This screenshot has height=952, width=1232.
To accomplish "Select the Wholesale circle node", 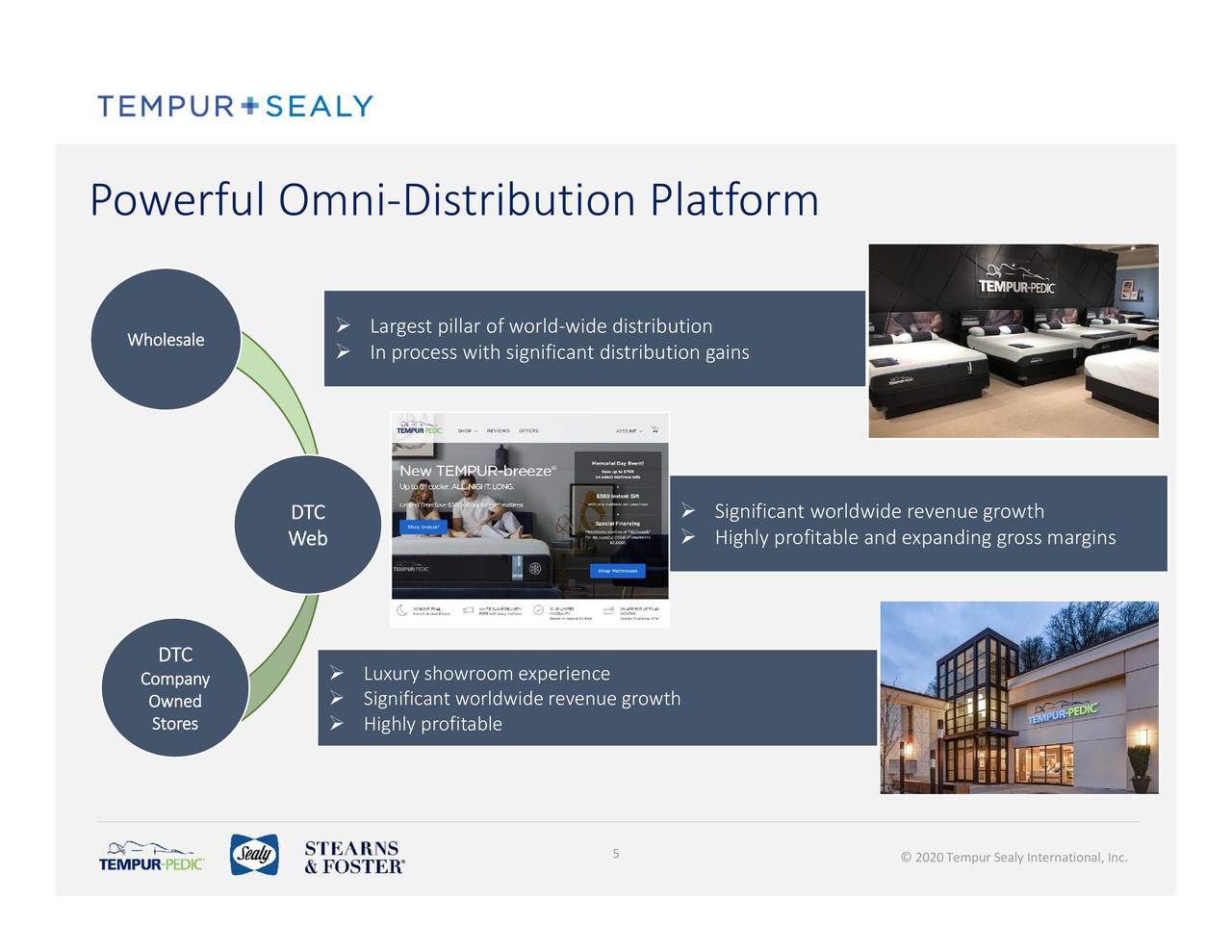I will click(165, 339).
